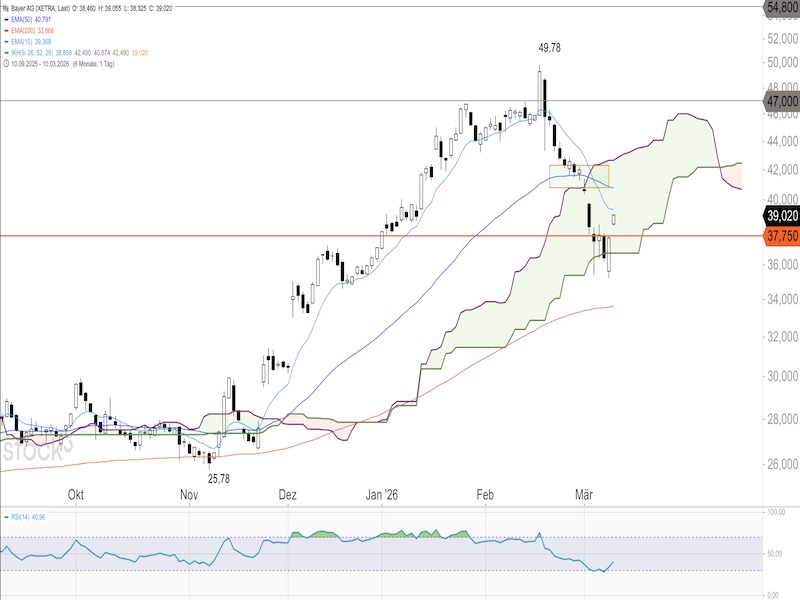The height and width of the screenshot is (600, 800).
Task: Click the Jan '26 time axis label
Action: (384, 495)
